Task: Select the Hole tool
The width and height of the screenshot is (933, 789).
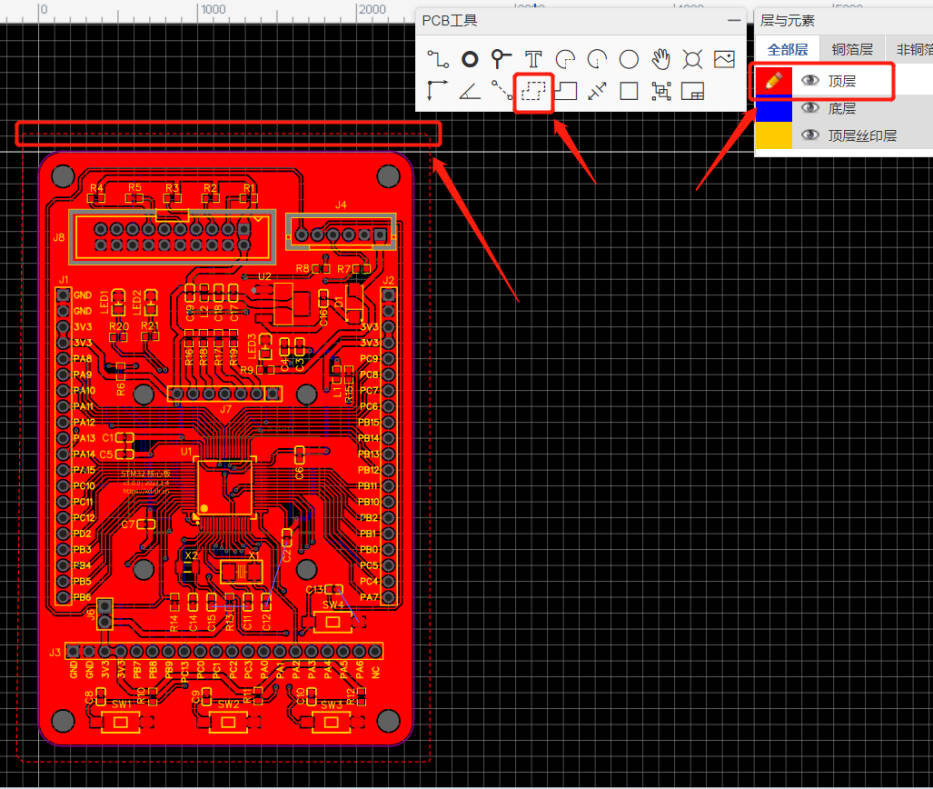Action: 692,59
